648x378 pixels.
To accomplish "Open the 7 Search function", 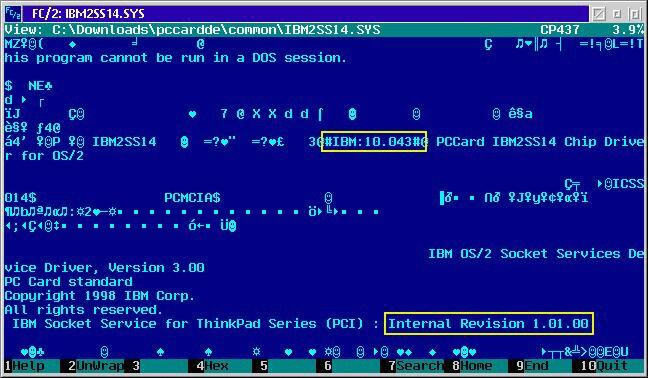I will coord(417,366).
